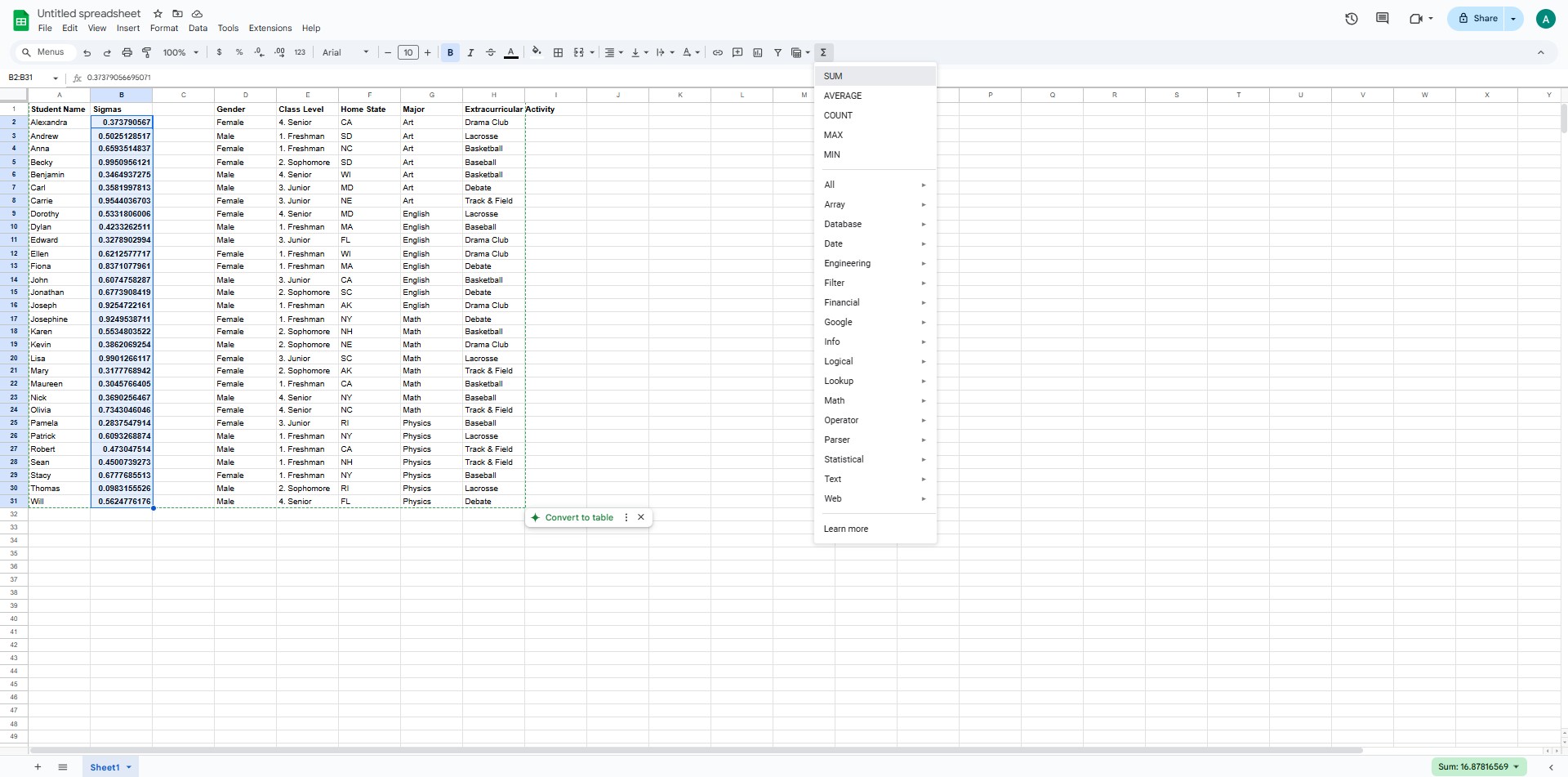1568x777 pixels.
Task: Merge cells with the merge icon
Action: pyautogui.click(x=579, y=52)
